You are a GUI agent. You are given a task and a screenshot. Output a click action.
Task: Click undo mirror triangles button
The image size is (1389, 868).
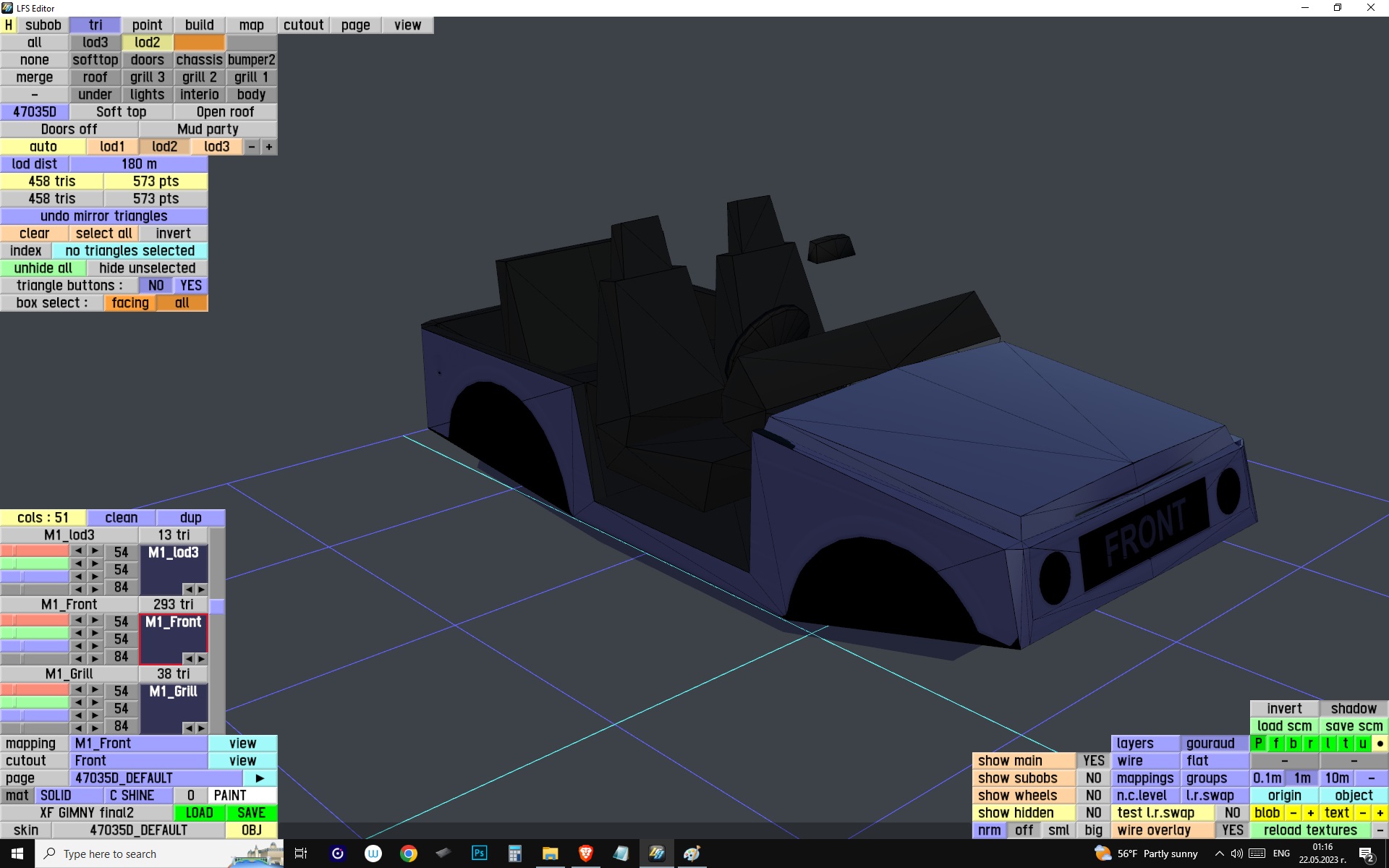104,216
